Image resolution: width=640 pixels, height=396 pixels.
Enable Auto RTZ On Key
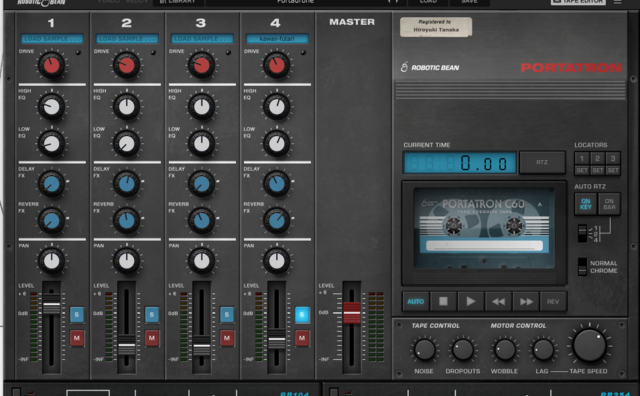pyautogui.click(x=586, y=204)
